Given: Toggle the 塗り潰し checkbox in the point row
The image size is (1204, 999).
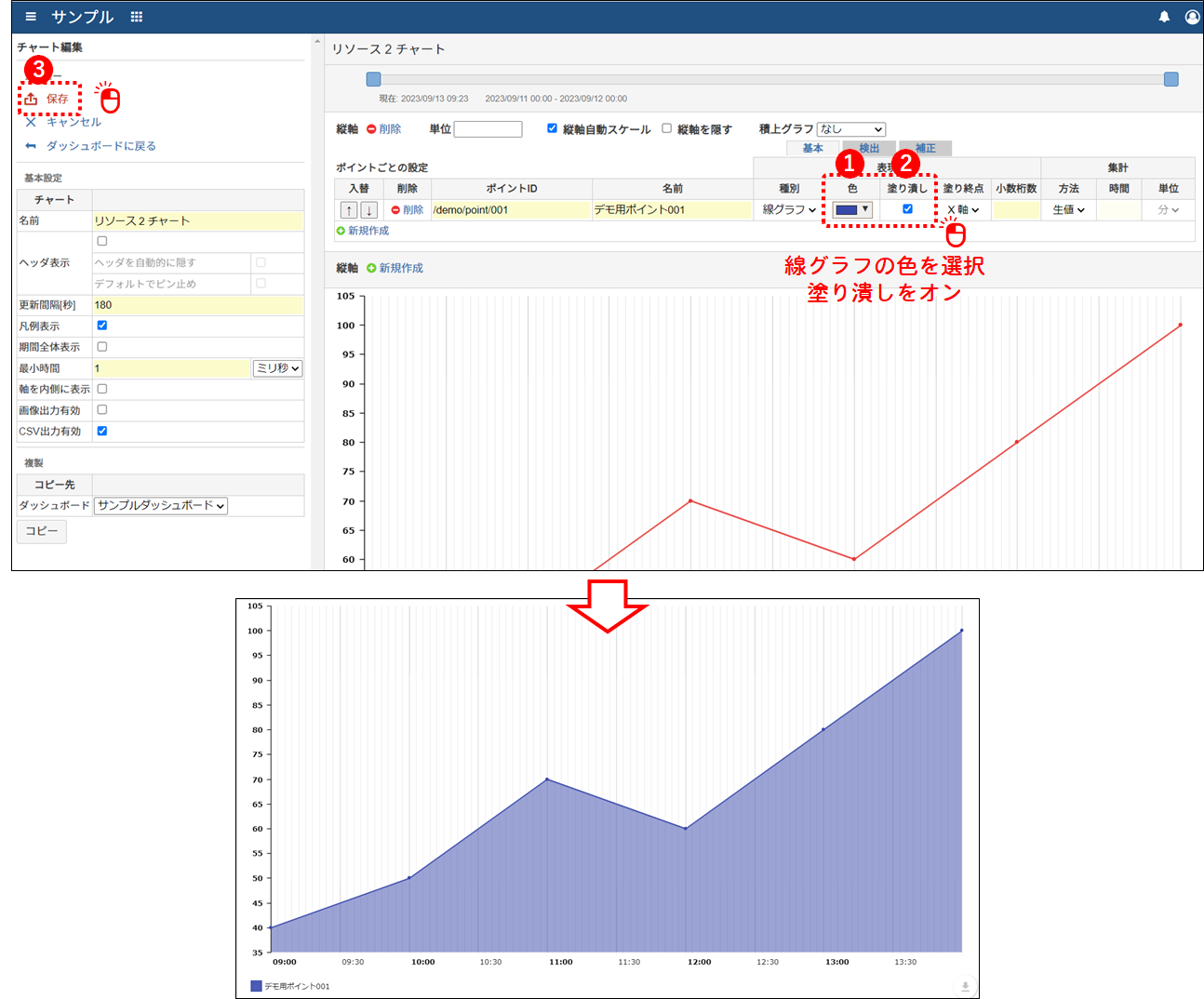Looking at the screenshot, I should click(908, 209).
